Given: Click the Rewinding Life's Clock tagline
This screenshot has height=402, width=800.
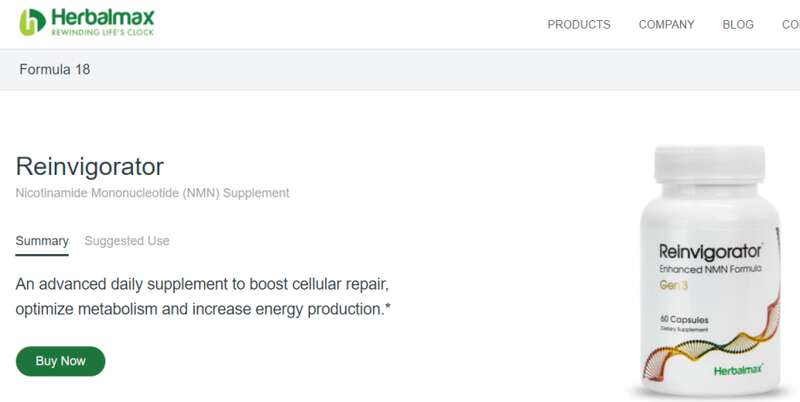Looking at the screenshot, I should coord(103,32).
